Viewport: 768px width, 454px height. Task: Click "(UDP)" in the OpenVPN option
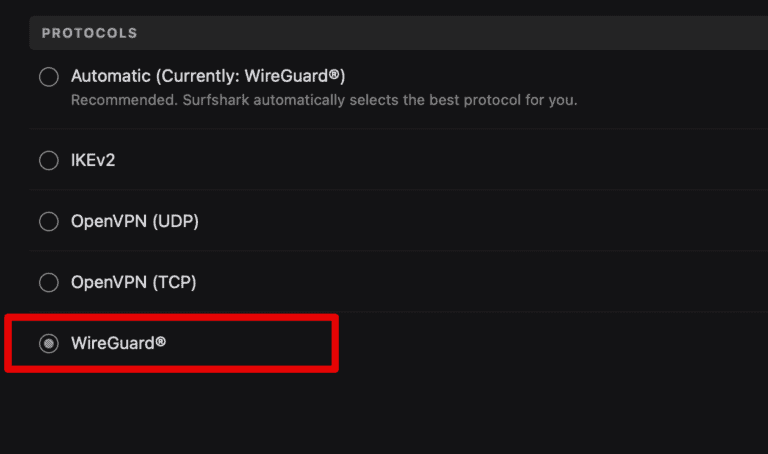tap(177, 222)
